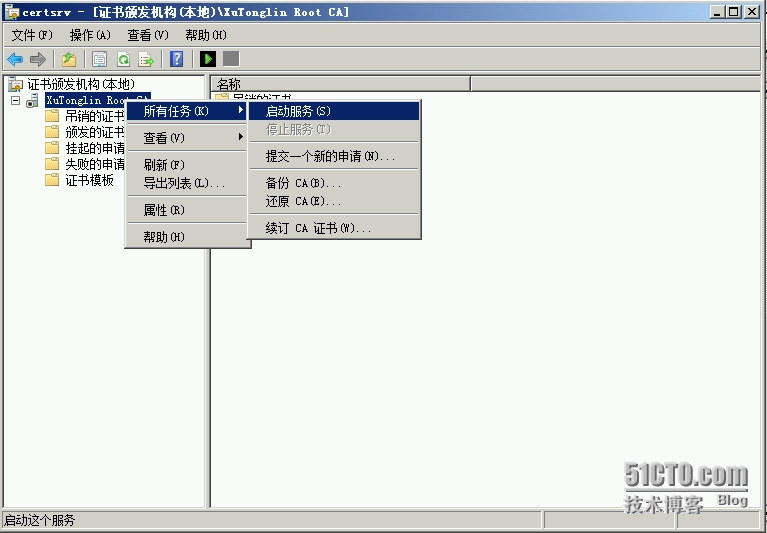Choose 续订 CA 证书(W)... entry
This screenshot has width=767, height=533.
coord(335,228)
